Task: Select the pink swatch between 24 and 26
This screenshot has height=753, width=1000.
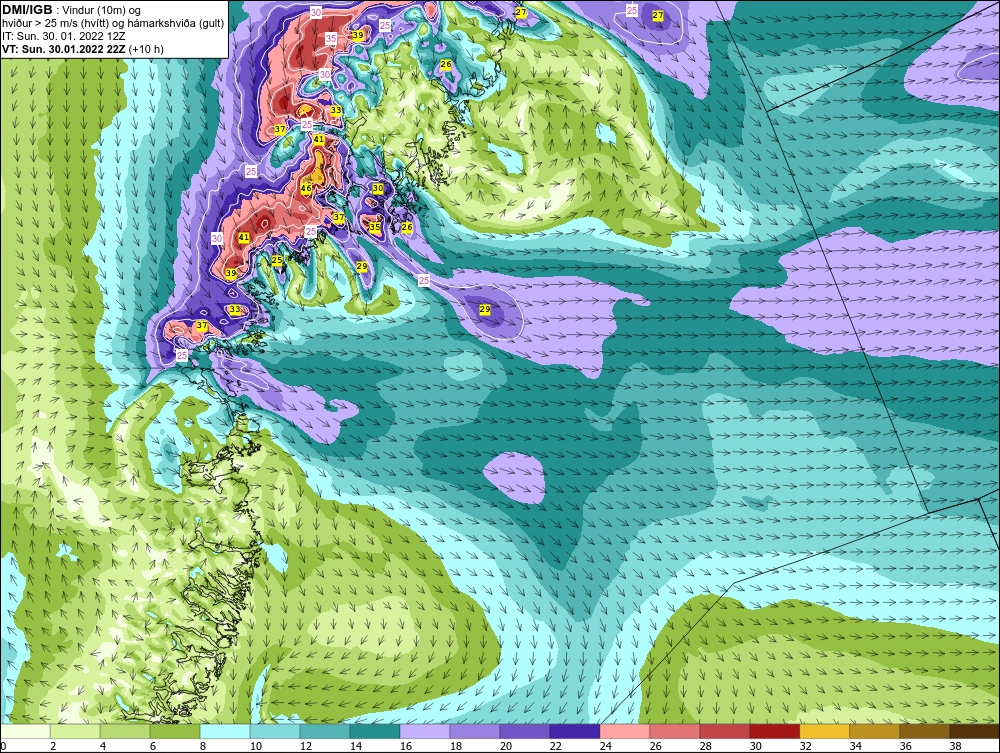Action: pyautogui.click(x=625, y=731)
